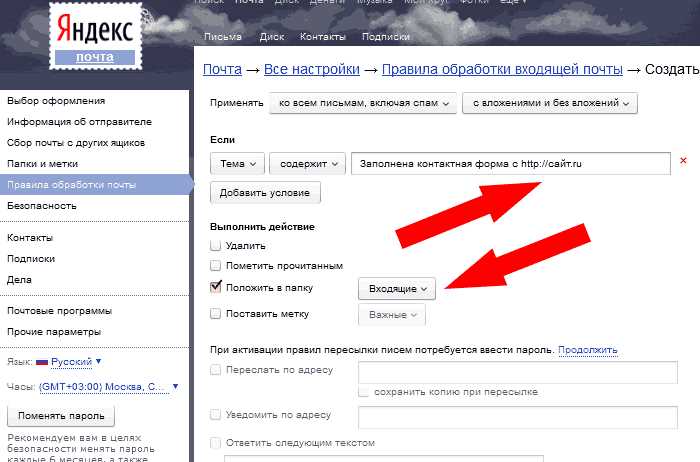Remove condition with red X icon
The image size is (700, 462).
tap(683, 161)
